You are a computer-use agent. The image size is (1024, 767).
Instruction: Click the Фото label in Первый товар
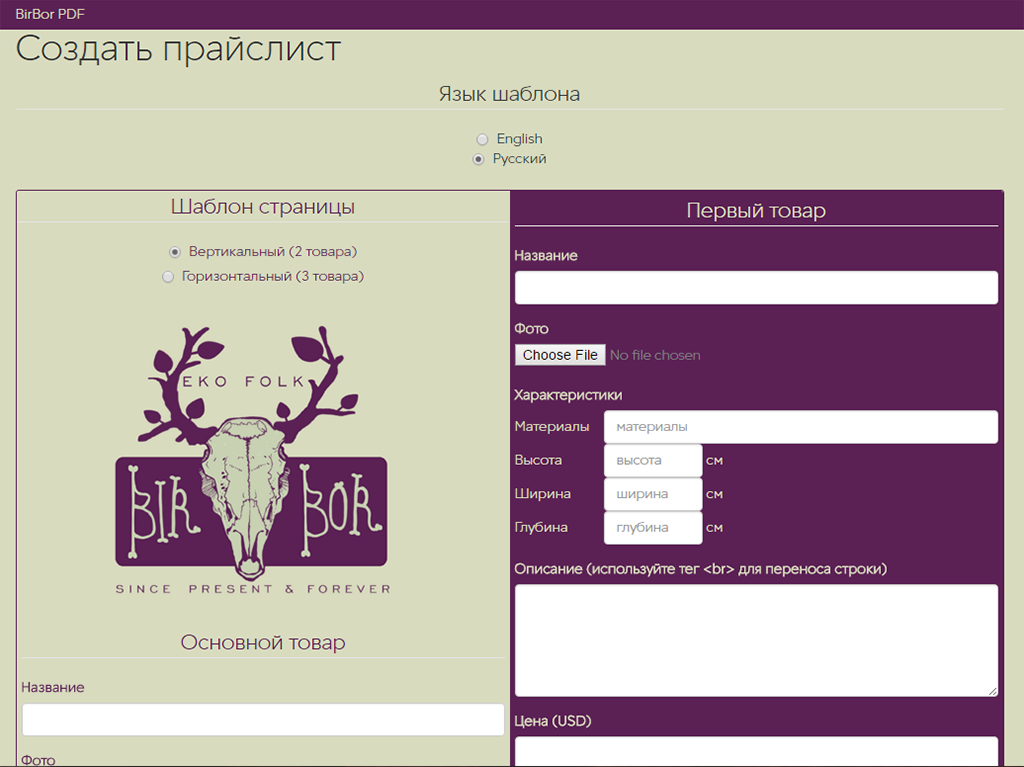[x=531, y=329]
